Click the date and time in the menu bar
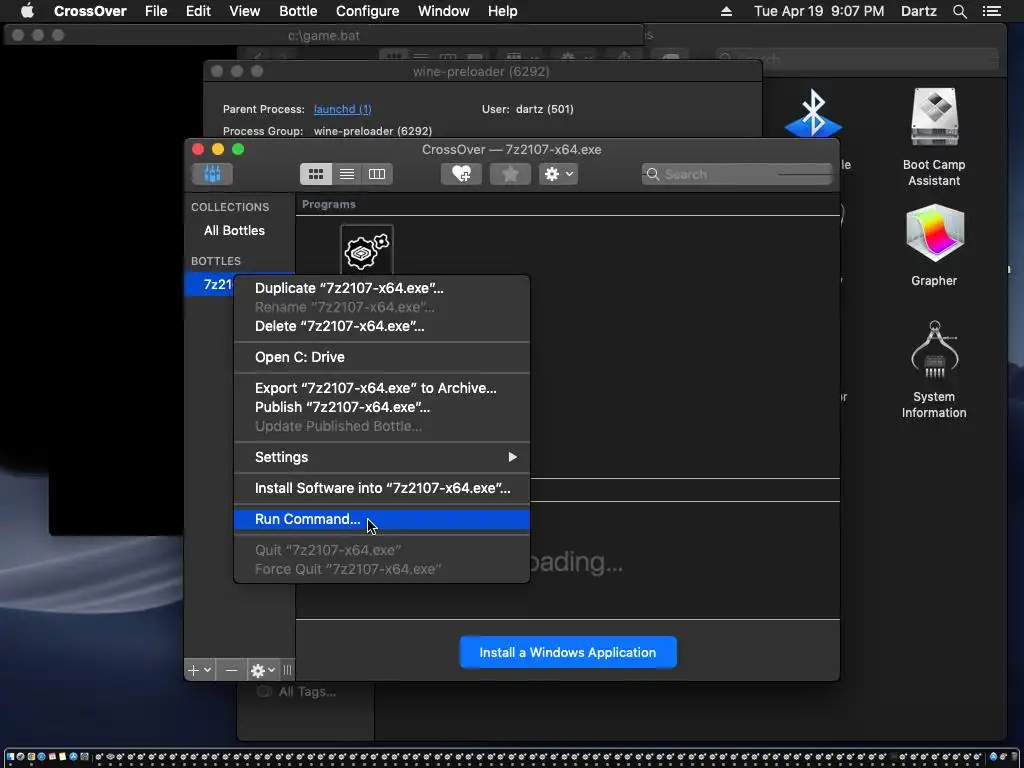The width and height of the screenshot is (1024, 768). coord(819,11)
